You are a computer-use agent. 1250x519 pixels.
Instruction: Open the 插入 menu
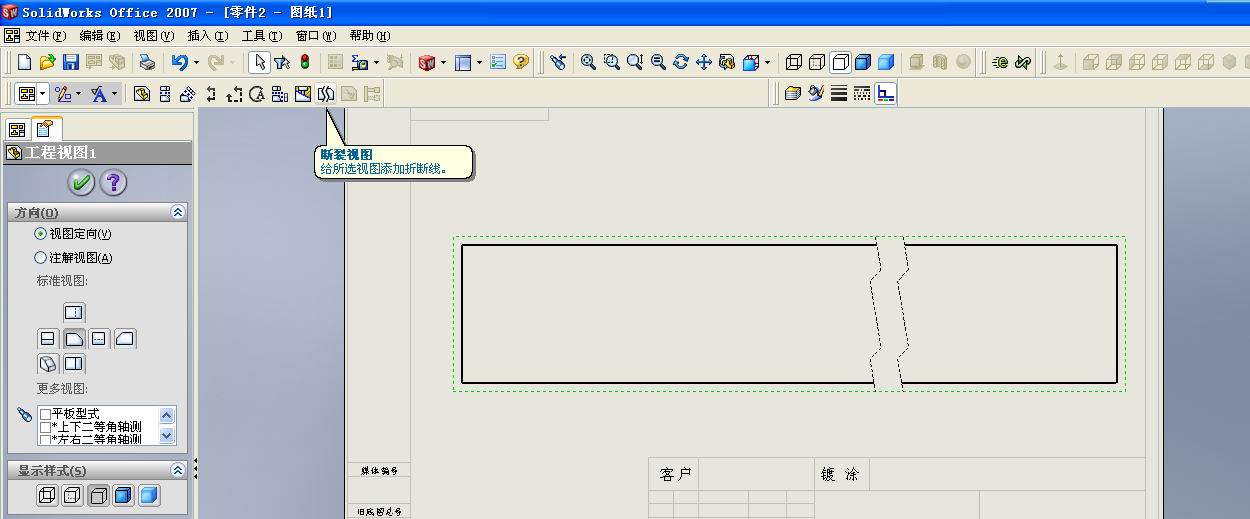tap(207, 36)
